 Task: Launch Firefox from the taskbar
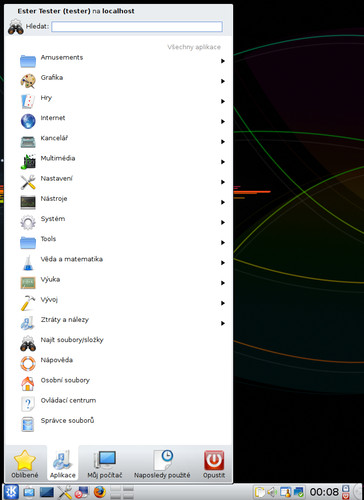point(99,492)
